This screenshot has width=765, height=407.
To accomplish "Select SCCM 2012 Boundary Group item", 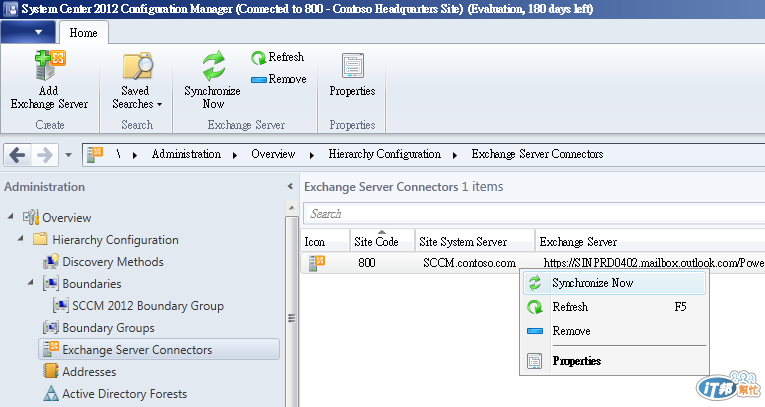I will point(148,305).
